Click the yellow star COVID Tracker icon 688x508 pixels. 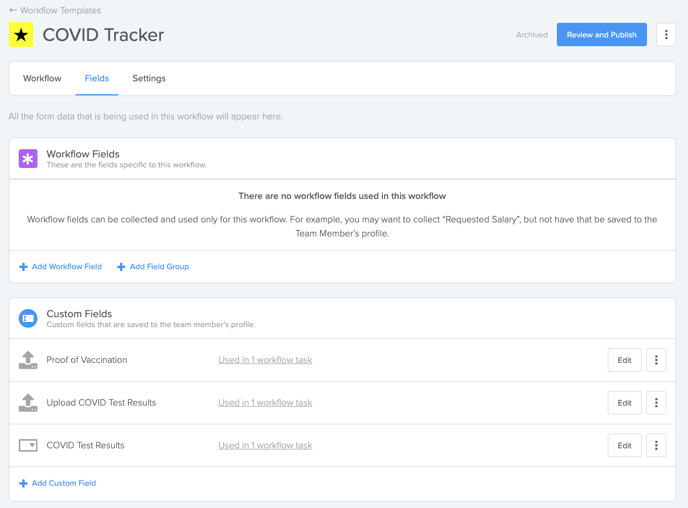[x=21, y=35]
